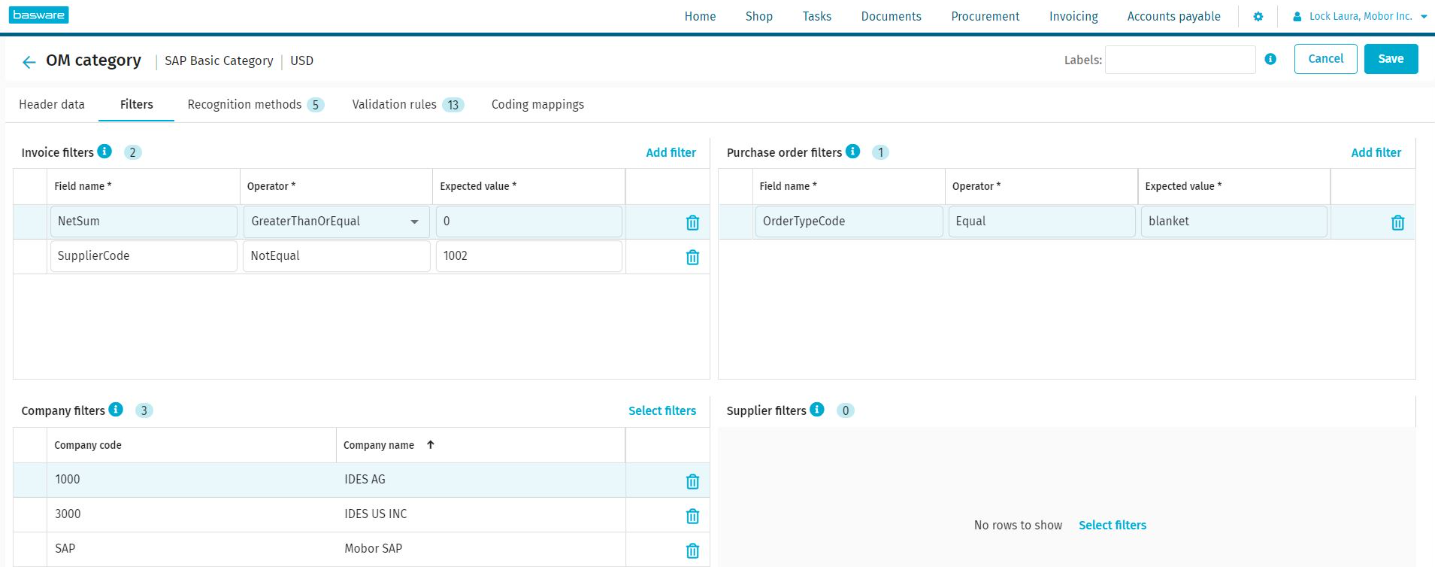Show info for Supplier filters
1435x581 pixels.
[x=817, y=410]
